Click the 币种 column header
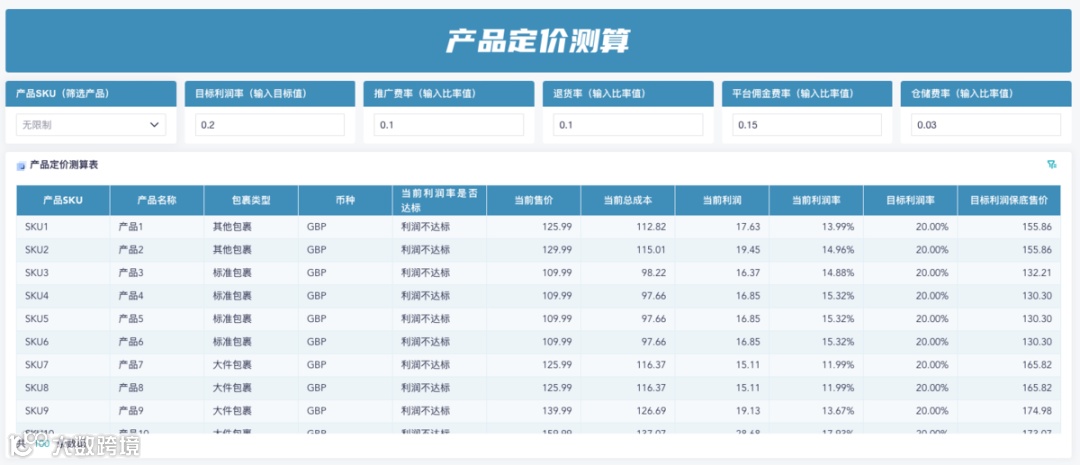Image resolution: width=1080 pixels, height=465 pixels. (x=346, y=200)
